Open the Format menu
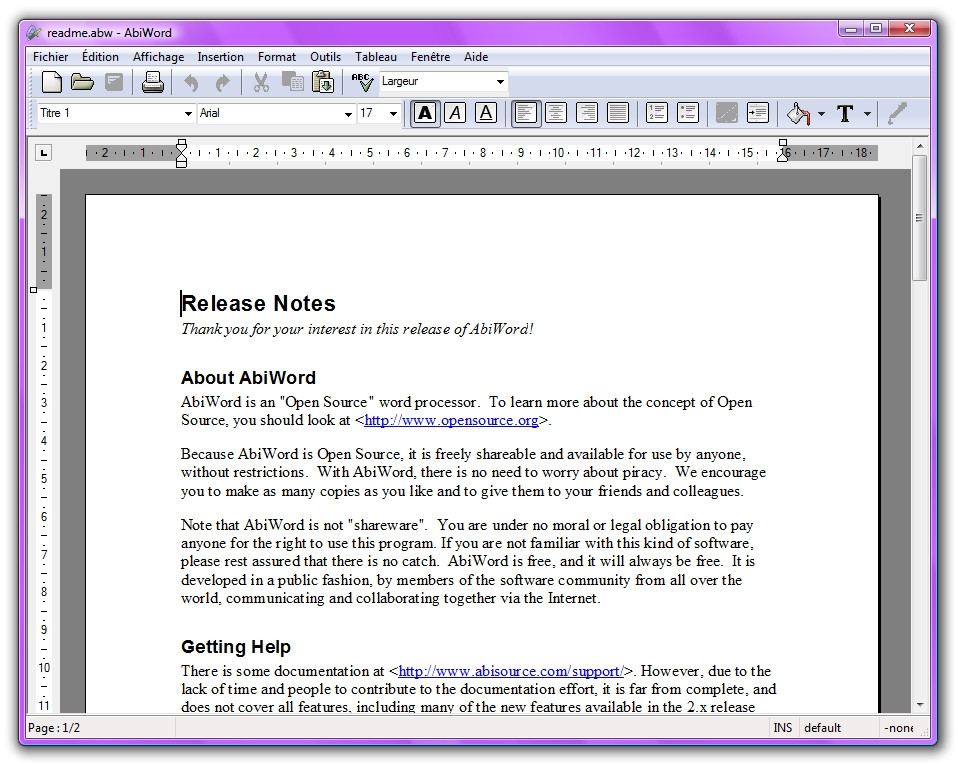The image size is (958, 764). click(276, 57)
